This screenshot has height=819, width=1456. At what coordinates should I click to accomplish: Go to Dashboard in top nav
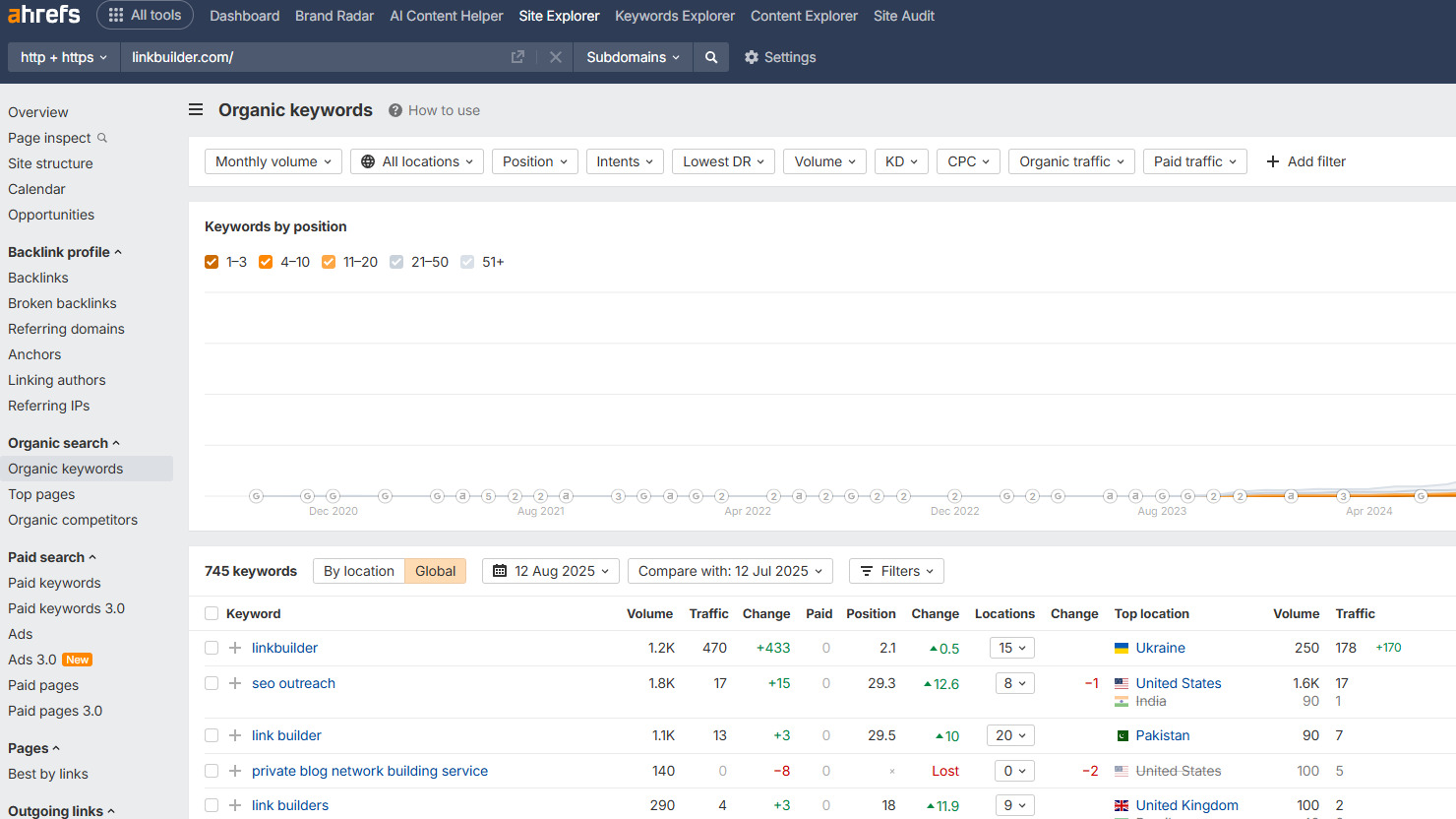pos(244,16)
